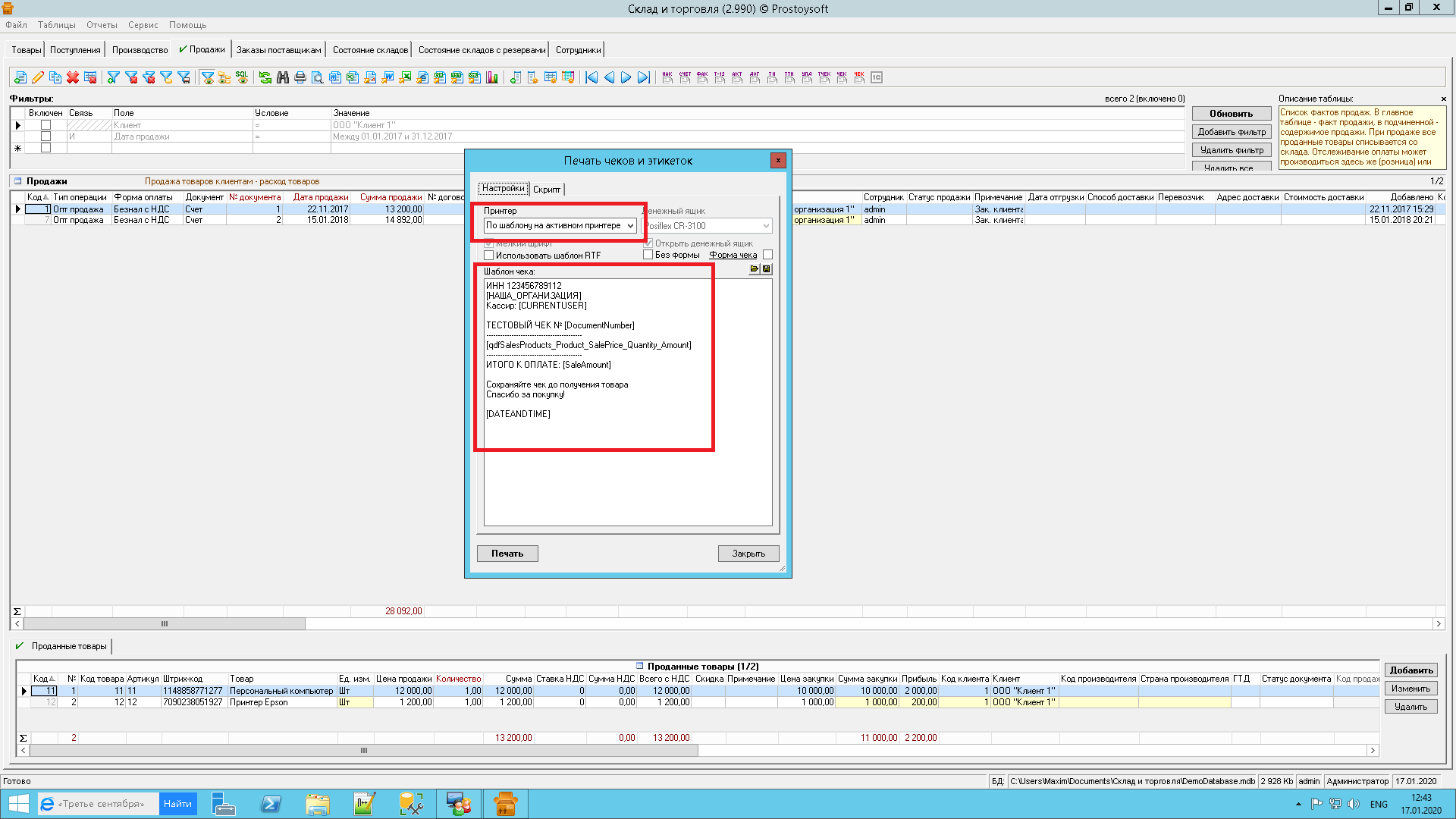Image resolution: width=1456 pixels, height=819 pixels.
Task: Go to first record navigation arrow
Action: pyautogui.click(x=591, y=77)
